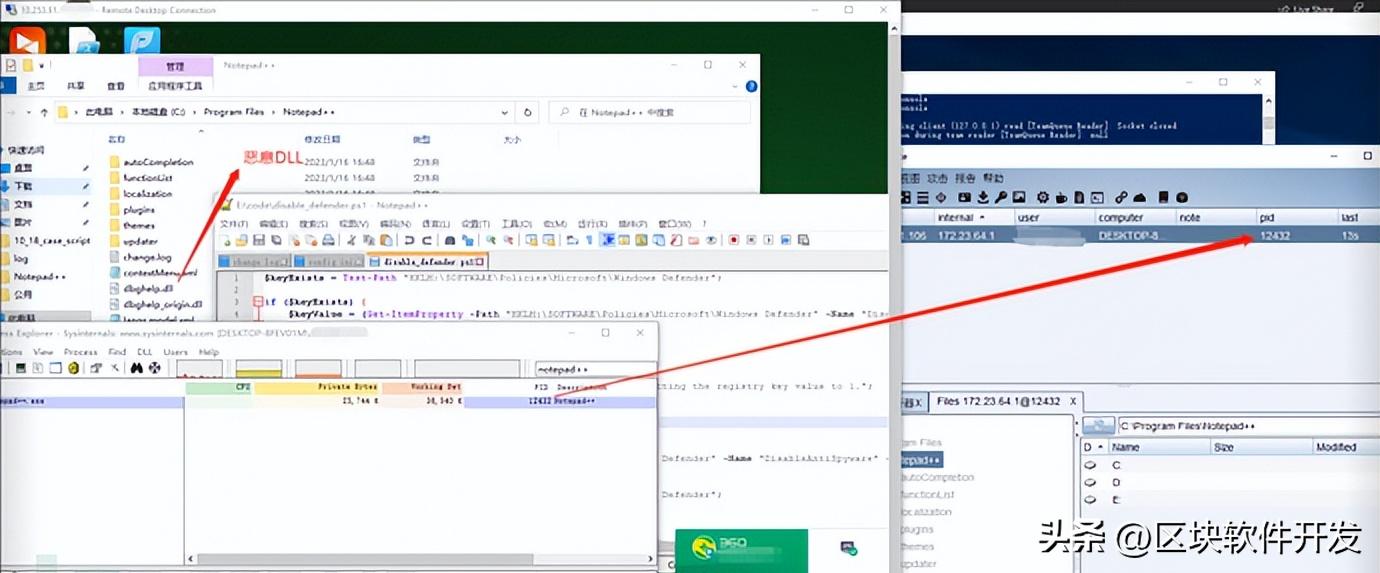Click the Zoom In icon in Notepad++ toolbar

click(491, 240)
